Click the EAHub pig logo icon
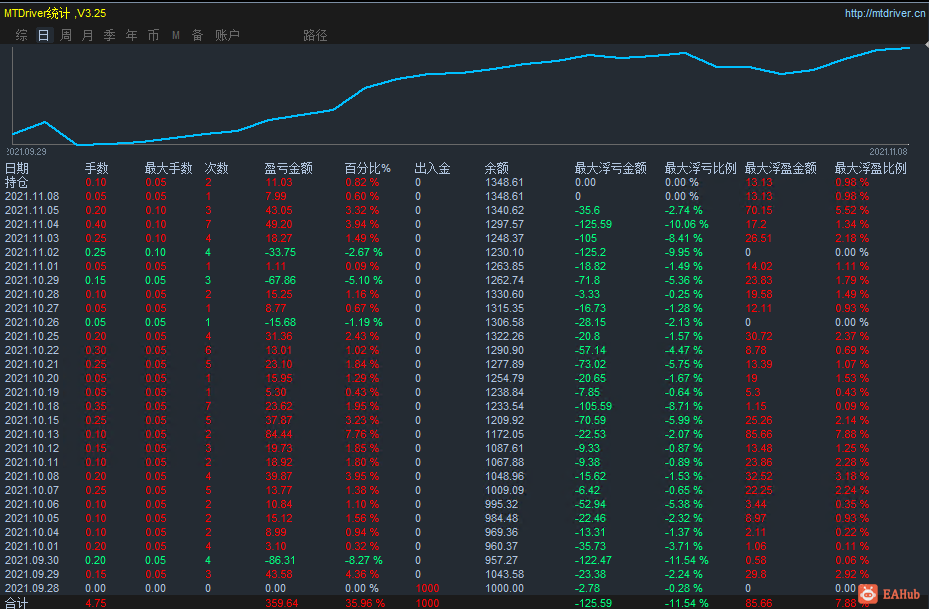The image size is (929, 609). [x=869, y=593]
